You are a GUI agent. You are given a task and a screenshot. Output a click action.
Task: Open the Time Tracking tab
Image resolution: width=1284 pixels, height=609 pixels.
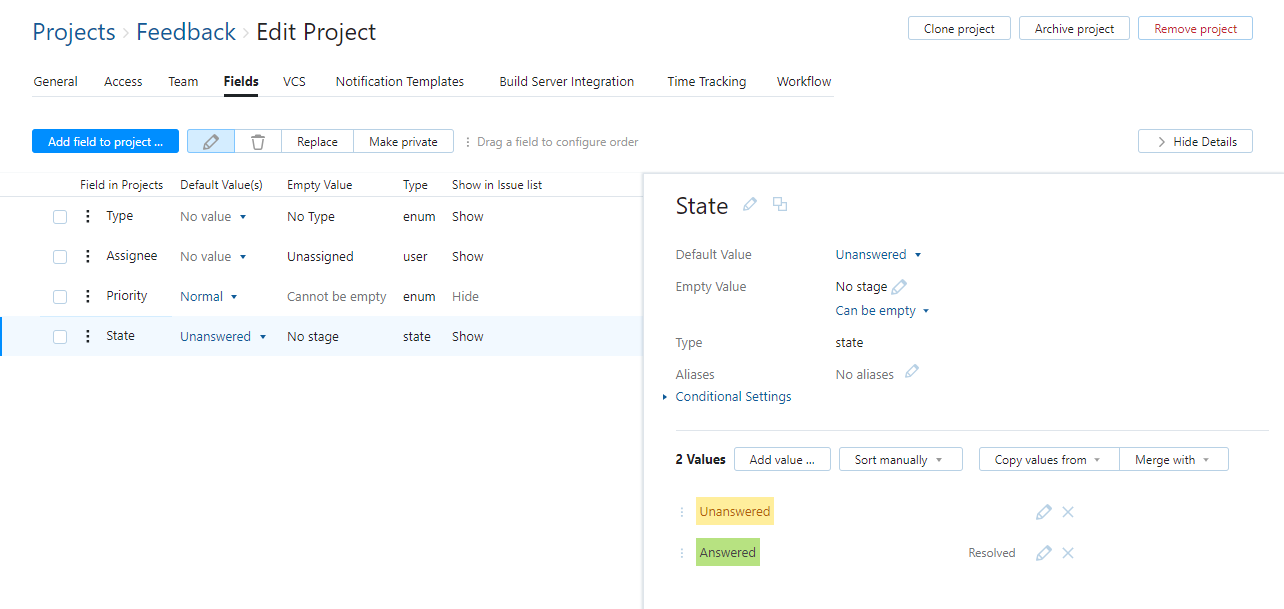[x=706, y=82]
